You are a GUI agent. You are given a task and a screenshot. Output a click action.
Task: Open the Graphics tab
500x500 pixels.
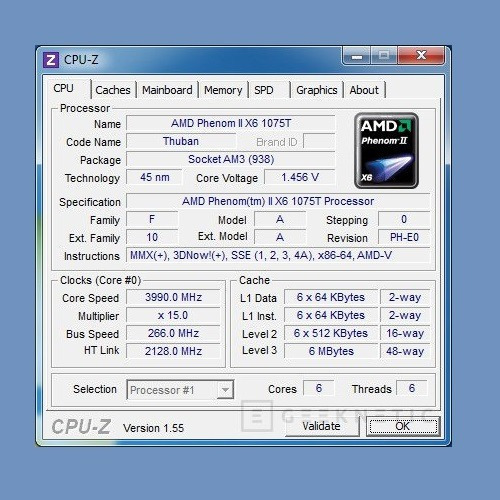(x=317, y=90)
